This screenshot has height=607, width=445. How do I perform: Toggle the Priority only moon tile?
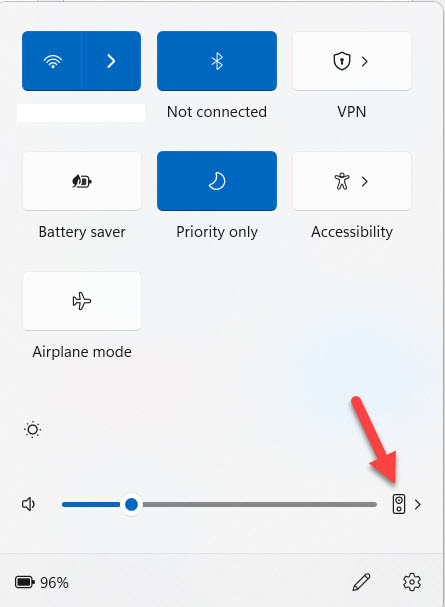coord(217,181)
